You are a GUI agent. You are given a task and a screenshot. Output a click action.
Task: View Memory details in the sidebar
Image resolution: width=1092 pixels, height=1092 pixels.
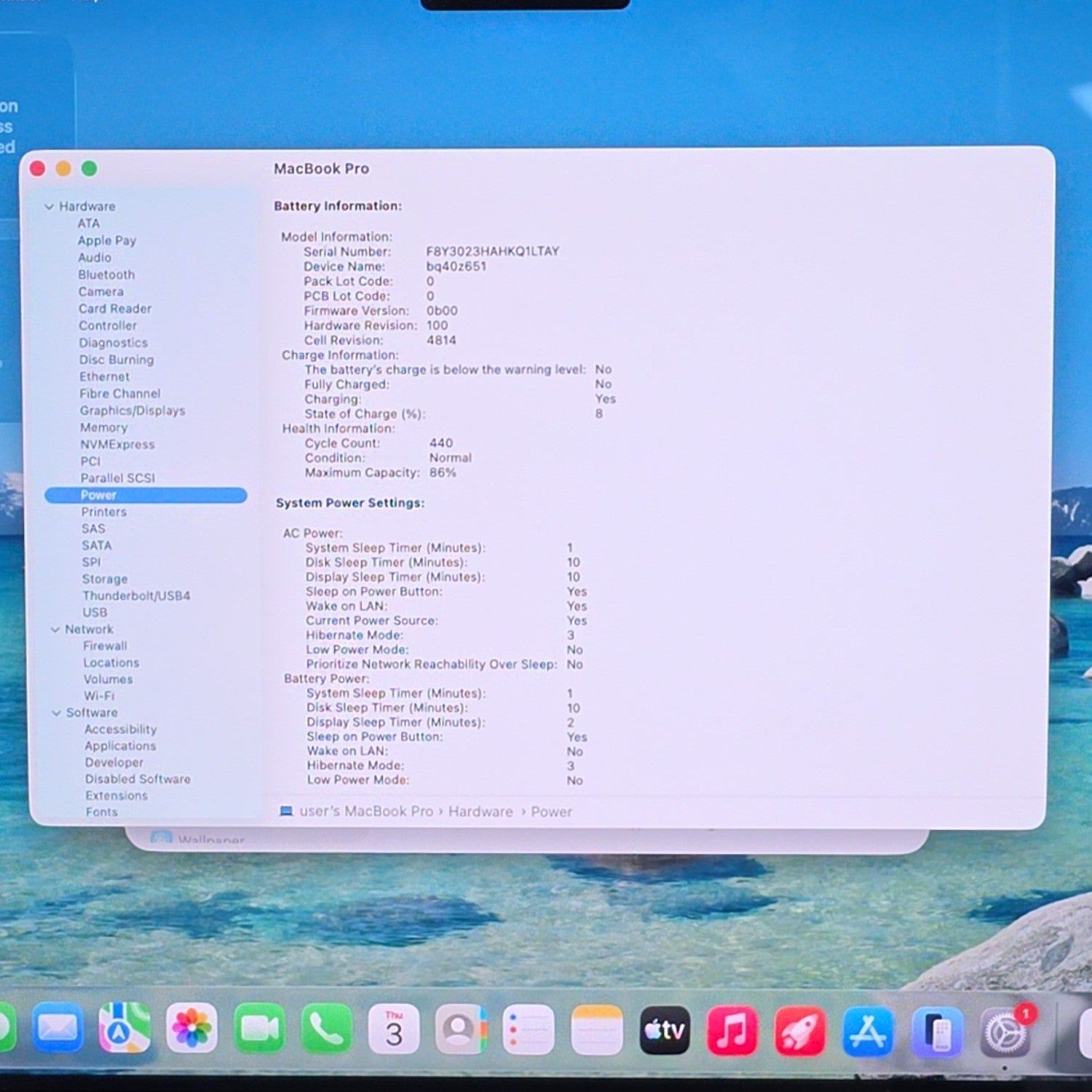(103, 427)
